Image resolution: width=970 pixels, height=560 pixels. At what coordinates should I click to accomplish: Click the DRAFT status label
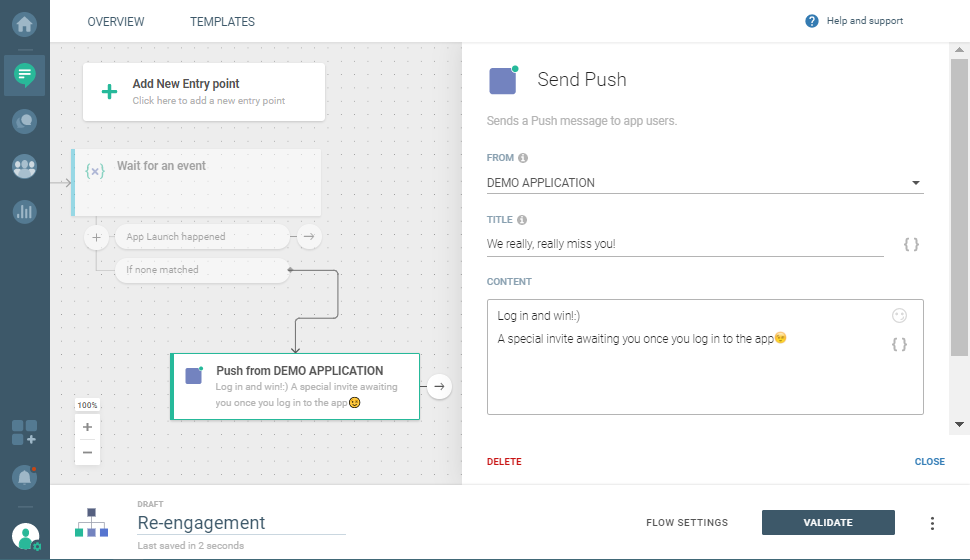150,504
